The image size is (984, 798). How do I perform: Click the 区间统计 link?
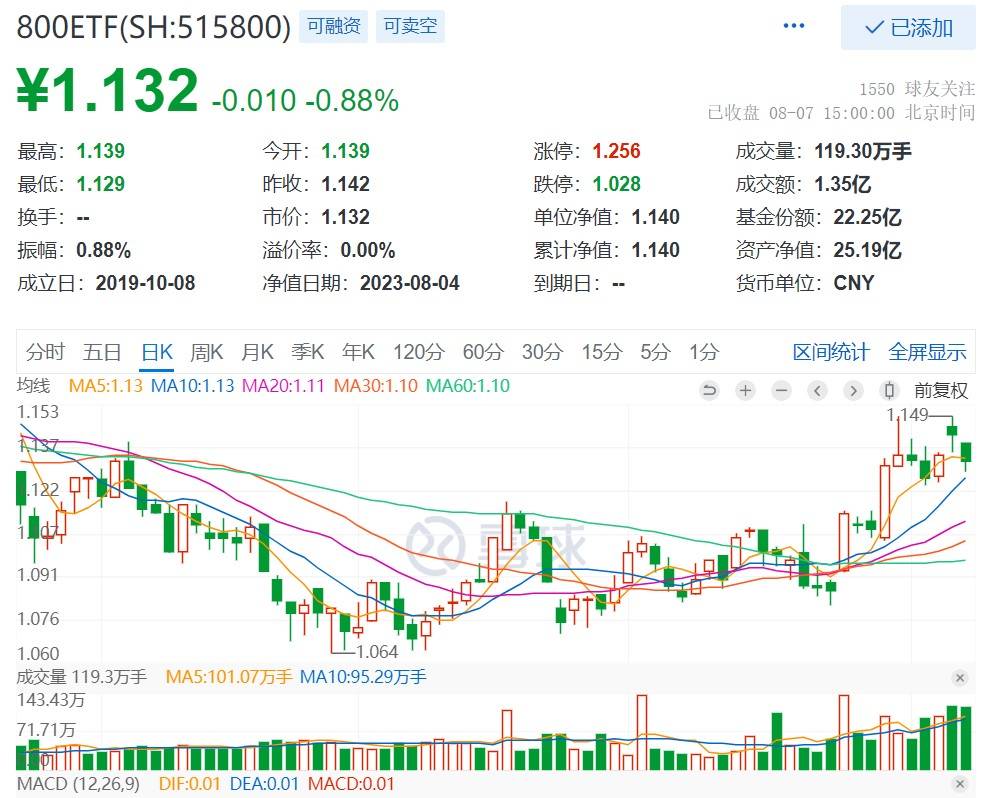tap(831, 352)
